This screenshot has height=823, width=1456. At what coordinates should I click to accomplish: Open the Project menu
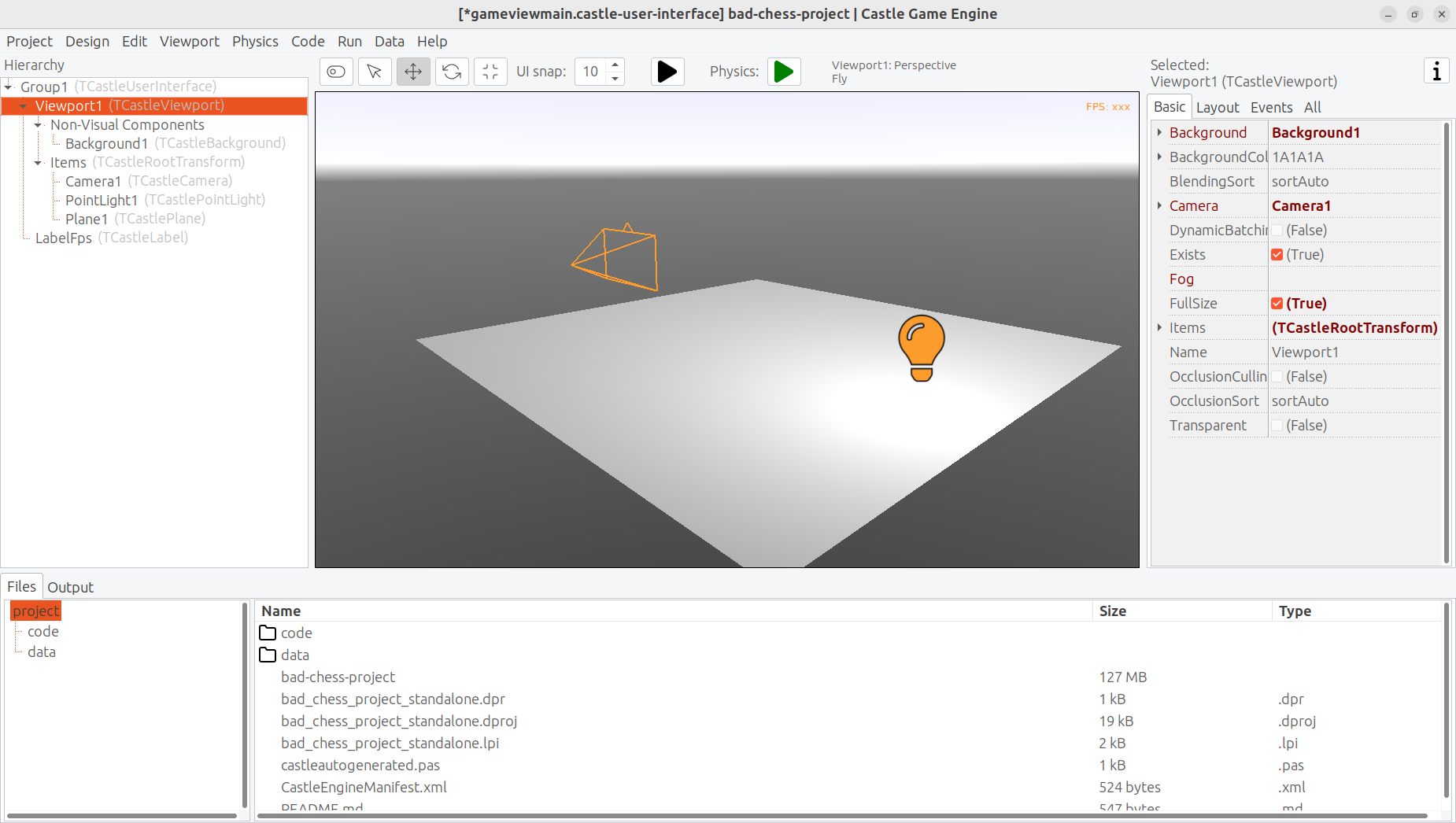(29, 41)
